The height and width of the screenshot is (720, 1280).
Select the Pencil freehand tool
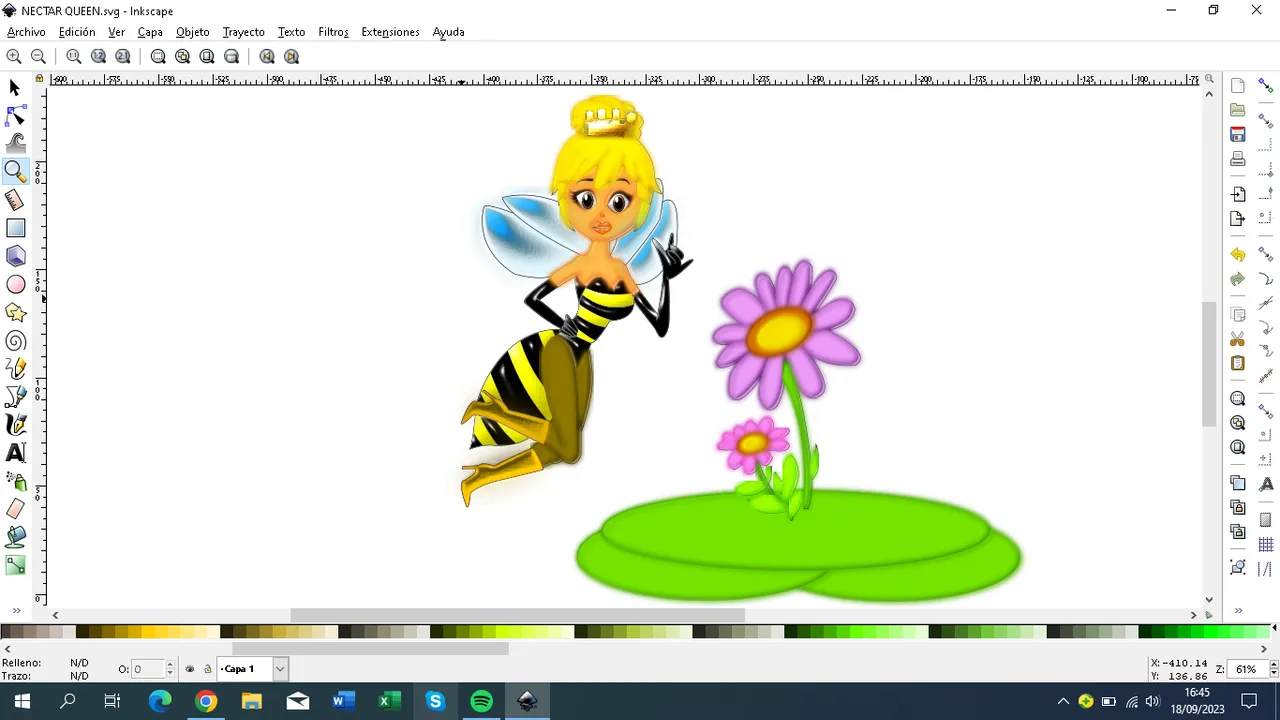click(15, 369)
